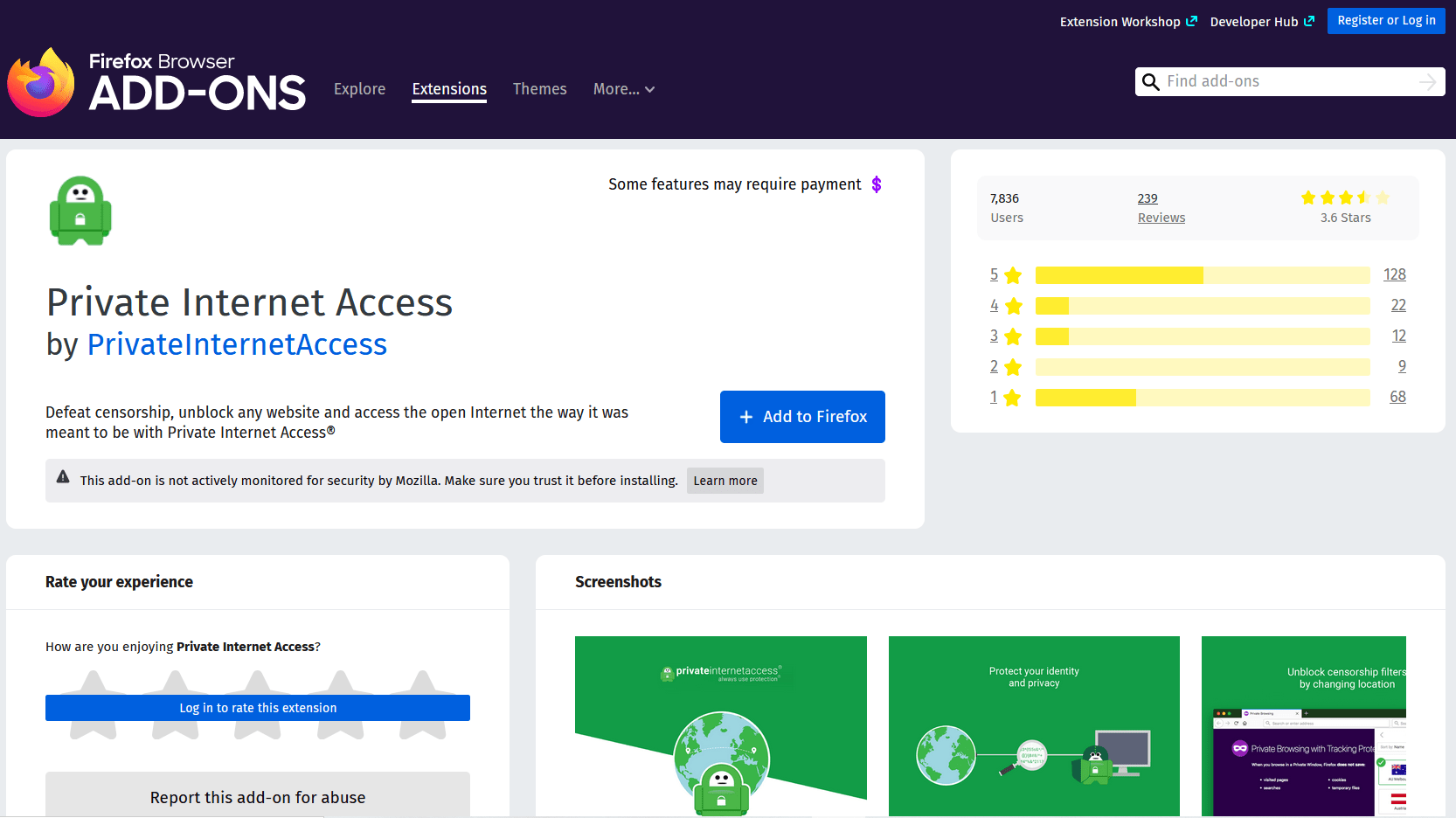
Task: Click the Firefox logo icon
Action: coord(41,82)
